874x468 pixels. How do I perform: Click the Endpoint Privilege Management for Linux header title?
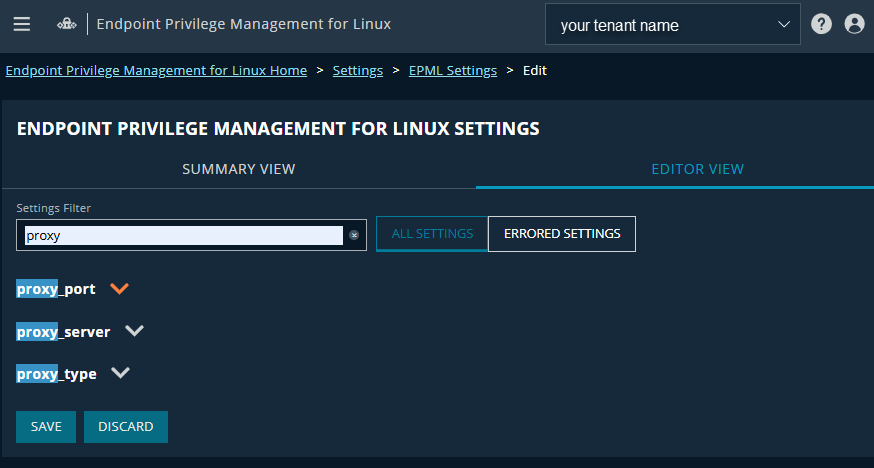pos(244,24)
